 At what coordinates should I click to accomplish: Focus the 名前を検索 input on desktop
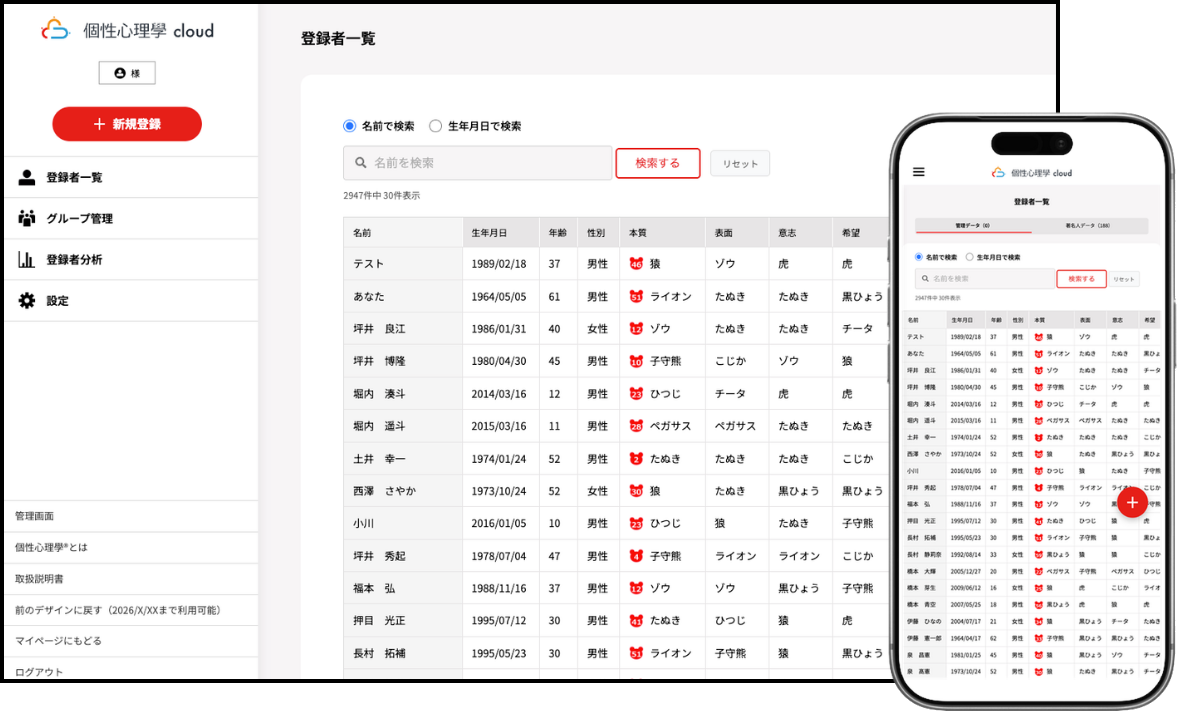pos(478,163)
